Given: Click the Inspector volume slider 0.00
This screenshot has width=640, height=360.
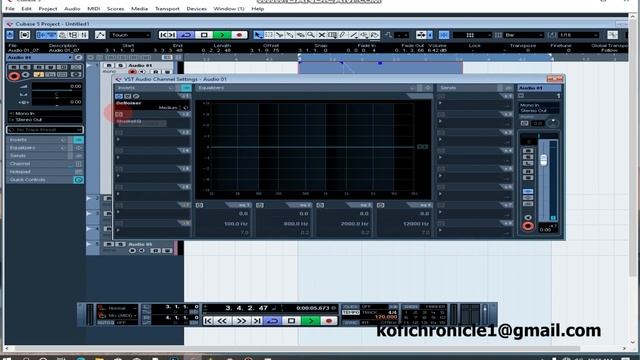Looking at the screenshot, I should (x=57, y=87).
